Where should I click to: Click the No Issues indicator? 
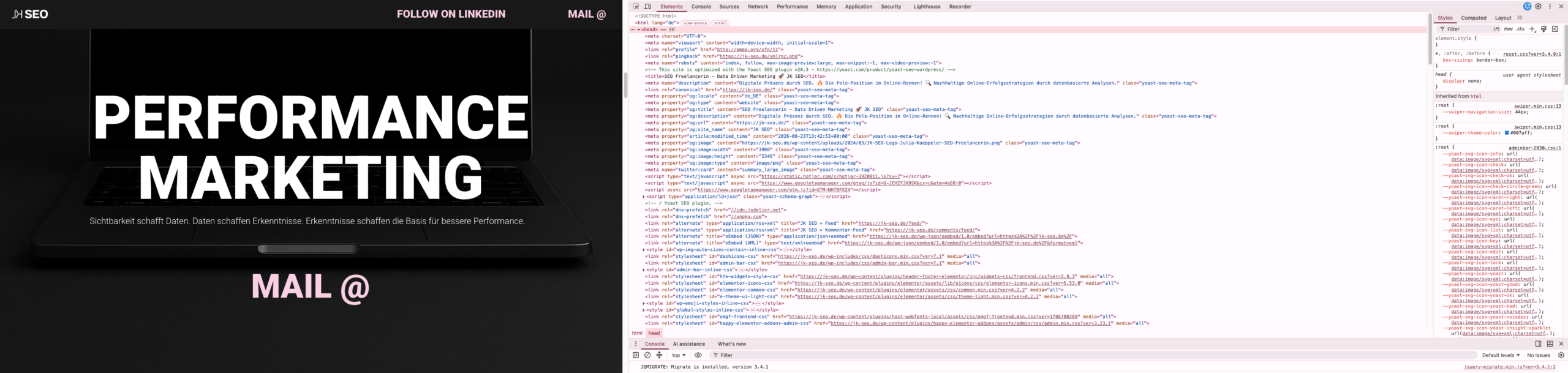click(x=1539, y=355)
